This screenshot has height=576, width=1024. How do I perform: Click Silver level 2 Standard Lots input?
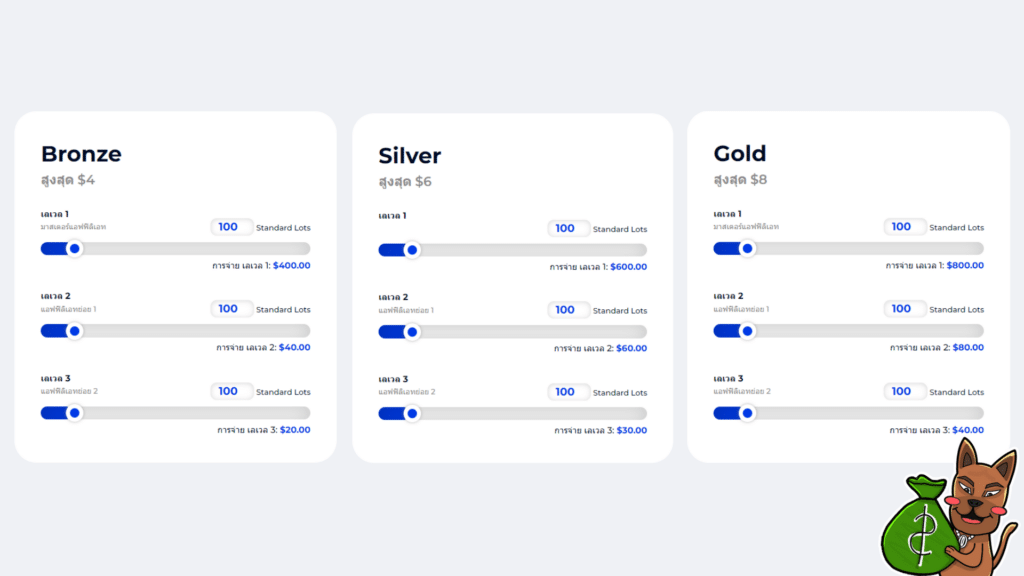566,310
